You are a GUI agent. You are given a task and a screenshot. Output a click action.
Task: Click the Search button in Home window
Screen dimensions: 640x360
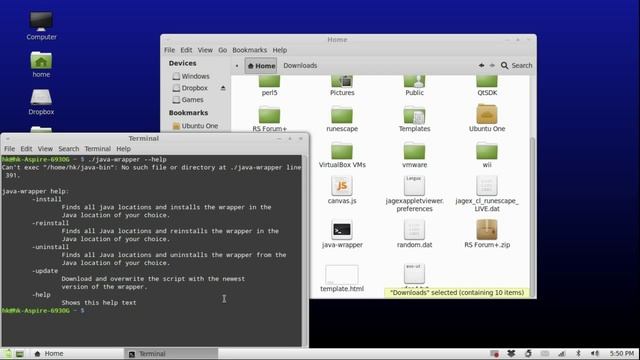click(x=516, y=65)
